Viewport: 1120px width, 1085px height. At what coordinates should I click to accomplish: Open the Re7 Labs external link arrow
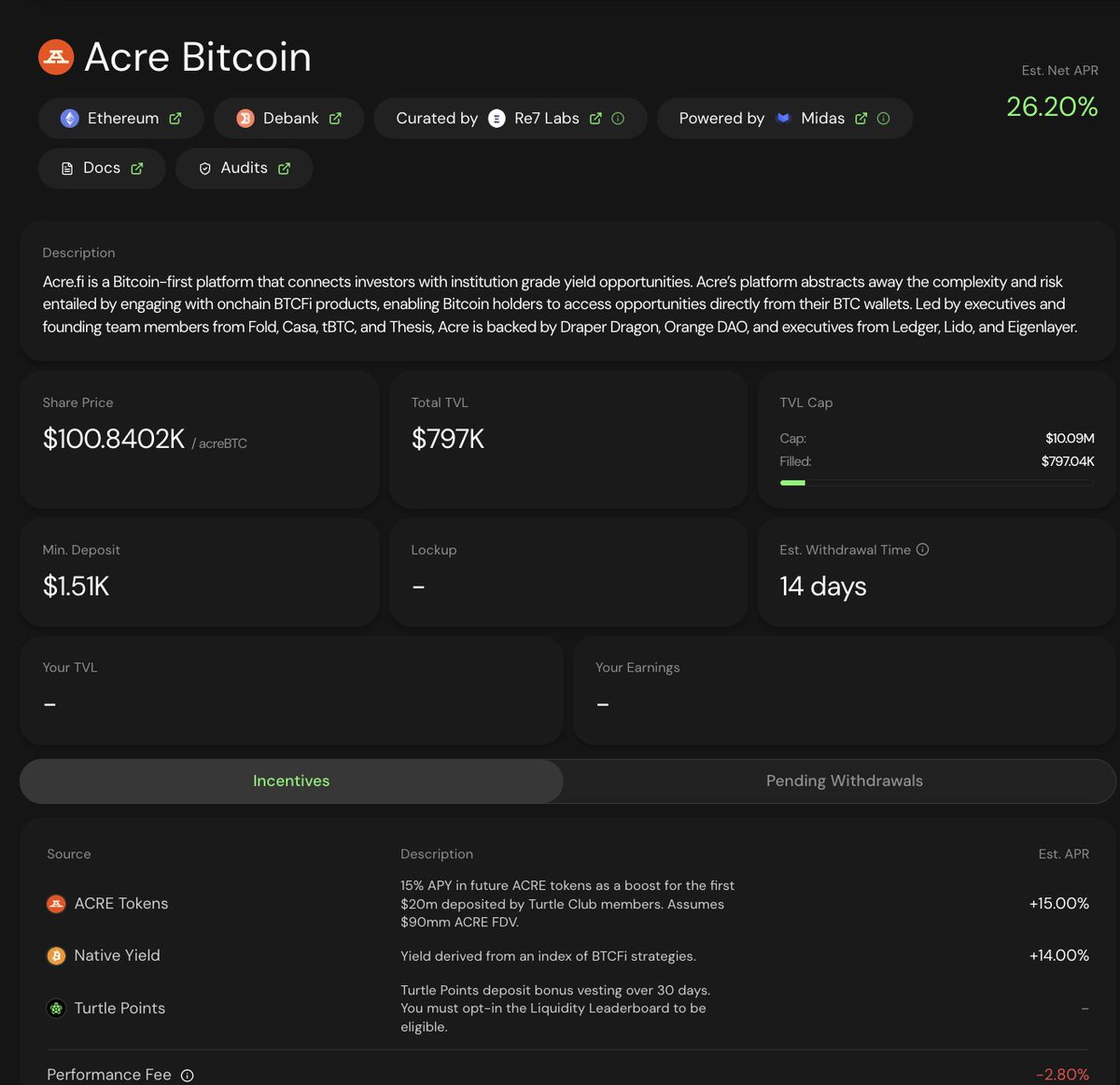[595, 119]
